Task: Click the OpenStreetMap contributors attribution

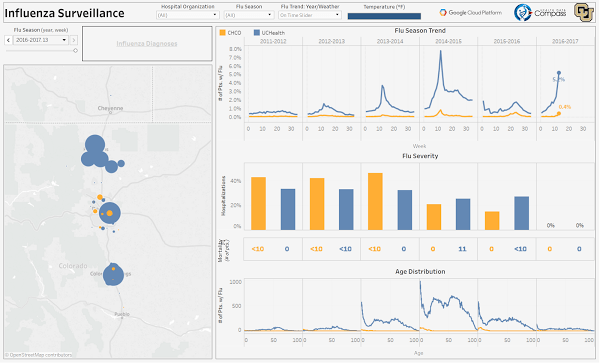Action: coord(38,355)
